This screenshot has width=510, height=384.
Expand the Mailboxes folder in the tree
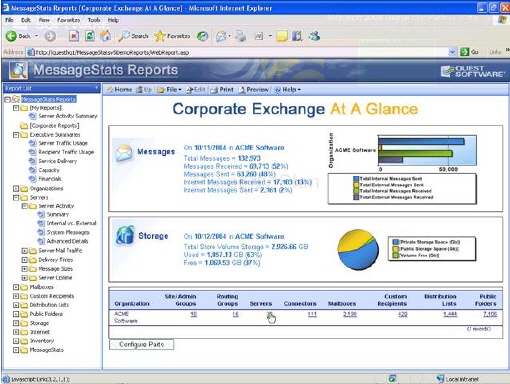coord(16,287)
